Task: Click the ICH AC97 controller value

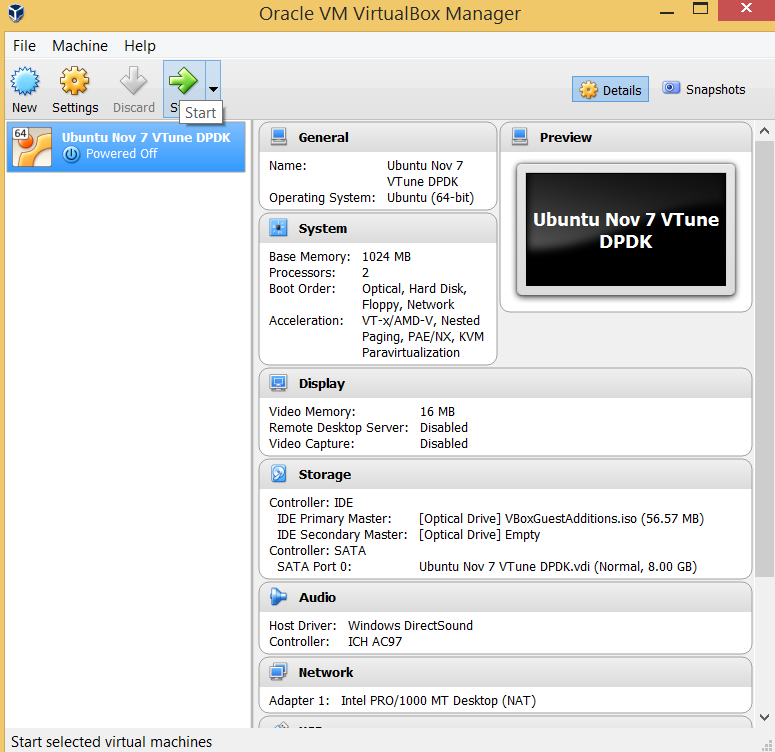Action: pos(375,642)
